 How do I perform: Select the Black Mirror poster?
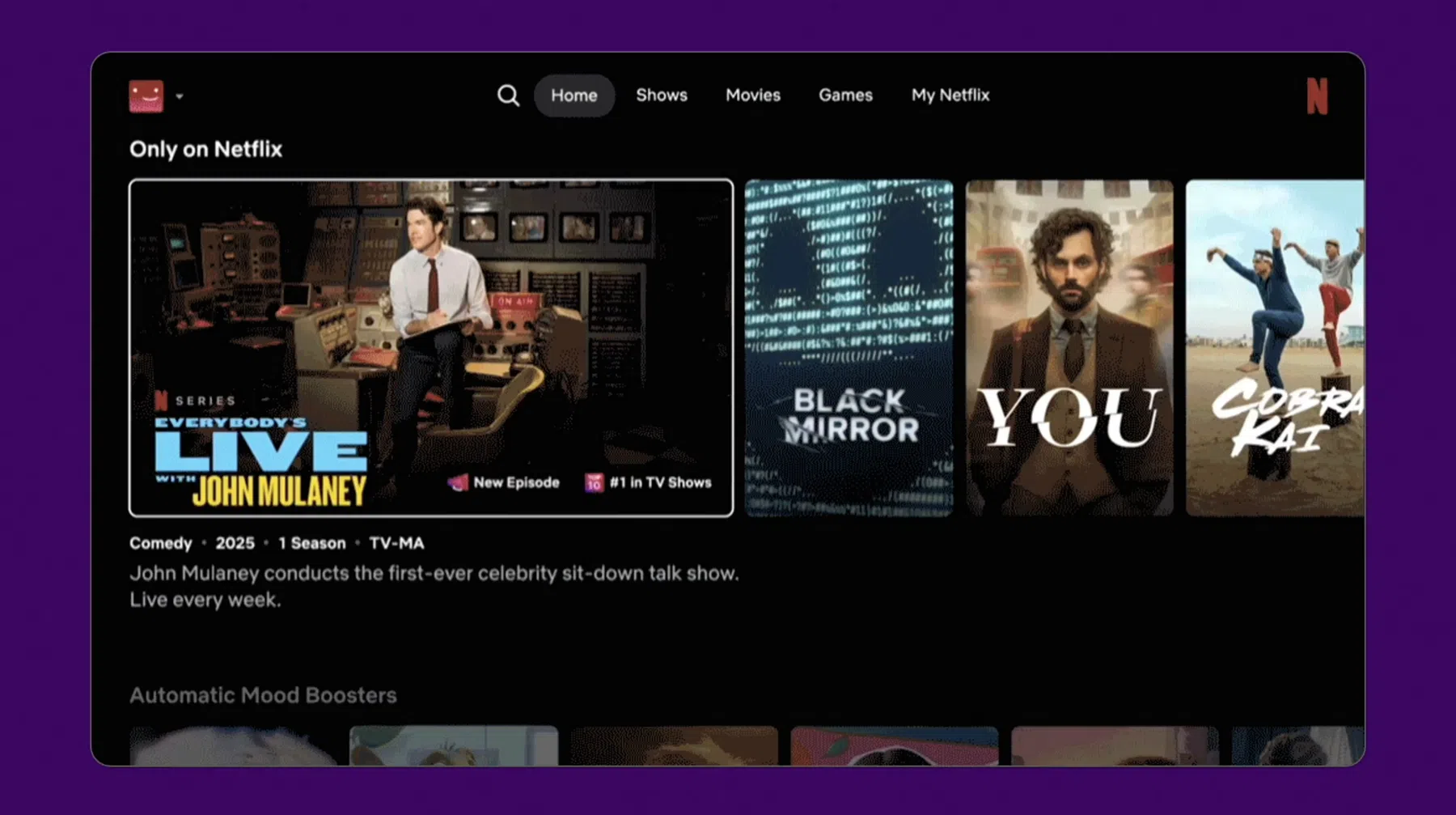click(849, 348)
